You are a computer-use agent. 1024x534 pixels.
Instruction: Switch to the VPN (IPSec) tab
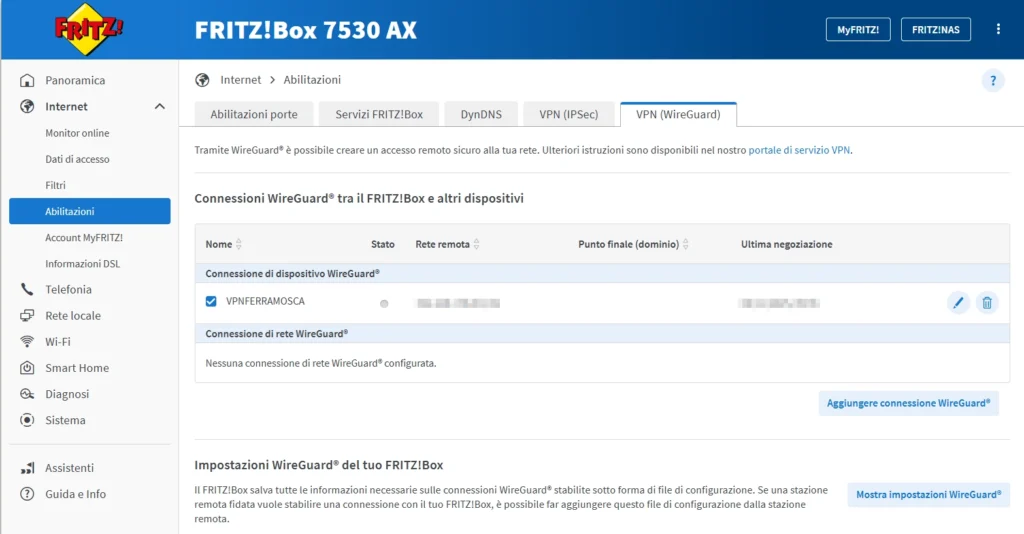pos(569,114)
